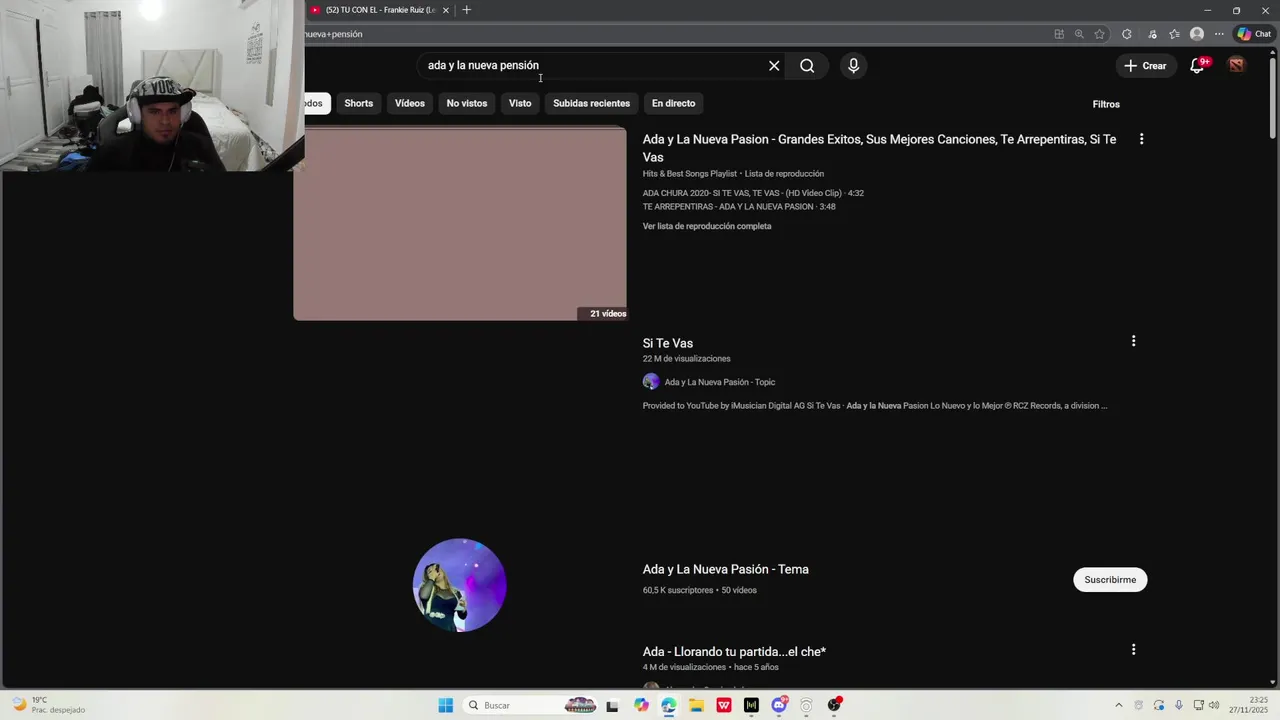Open more options for Llorando tu partida video
Viewport: 1280px width, 720px height.
pyautogui.click(x=1133, y=650)
